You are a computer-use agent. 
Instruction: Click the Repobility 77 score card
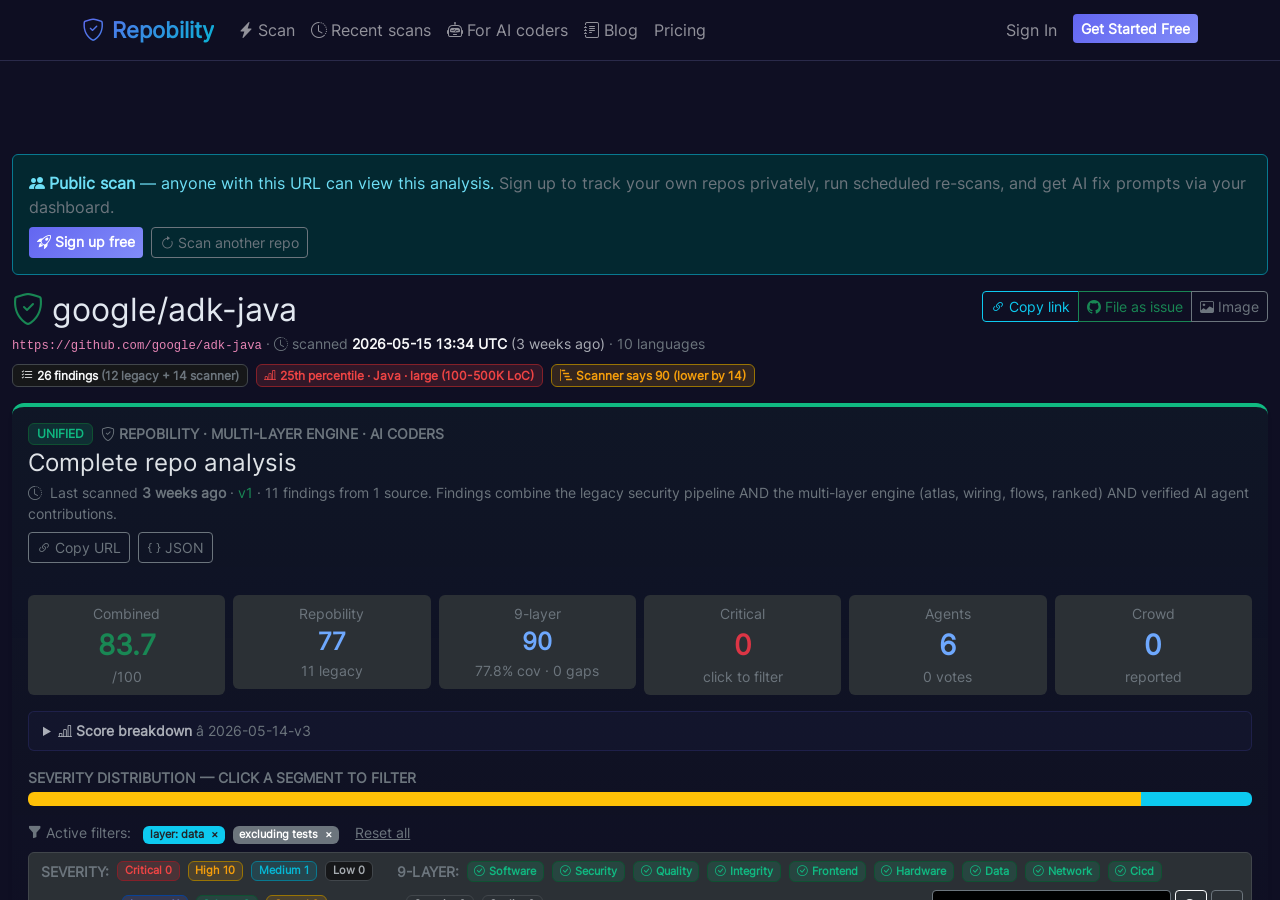(x=332, y=642)
